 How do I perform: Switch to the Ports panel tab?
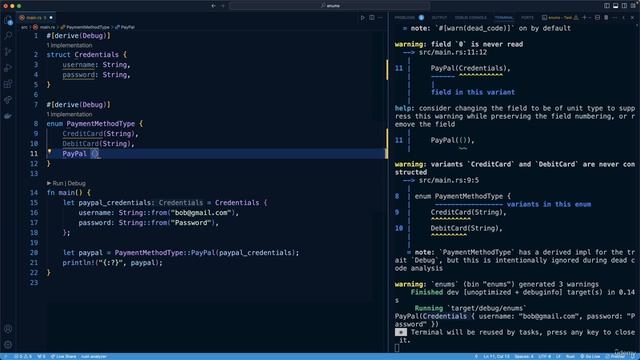pos(527,18)
